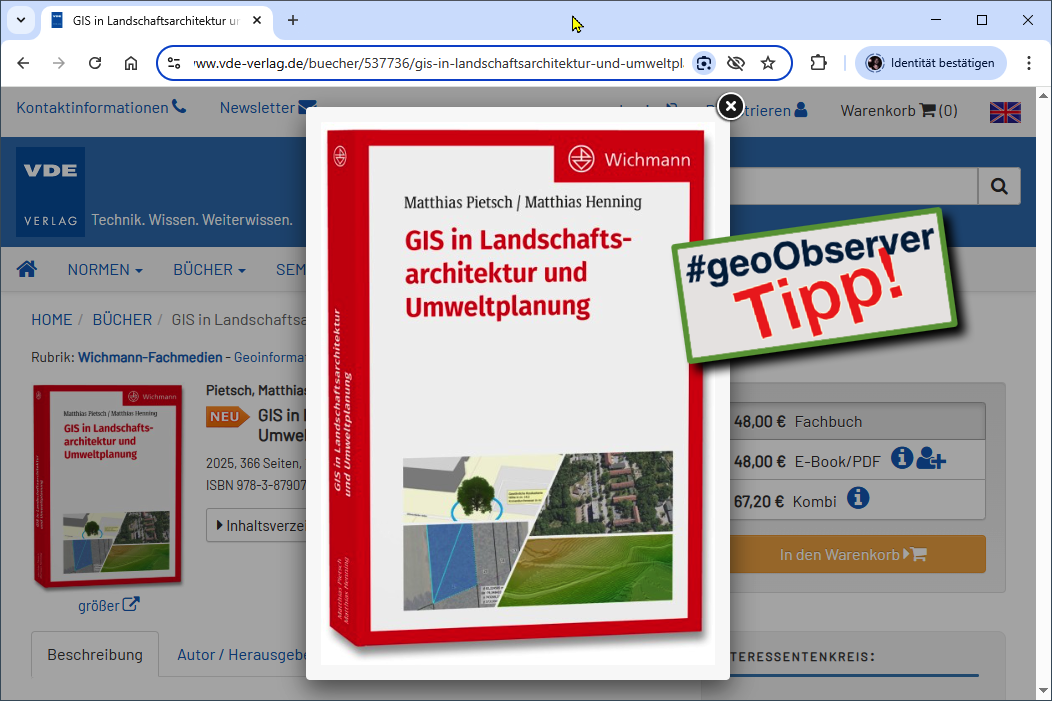The width and height of the screenshot is (1052, 701).
Task: Bookmark this page with the star
Action: coord(768,63)
